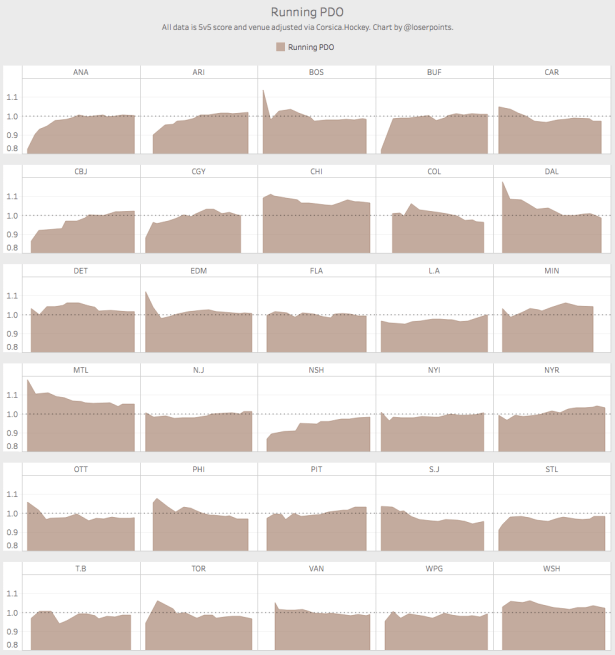
Task: Select the BOS team area chart
Action: 315,135
